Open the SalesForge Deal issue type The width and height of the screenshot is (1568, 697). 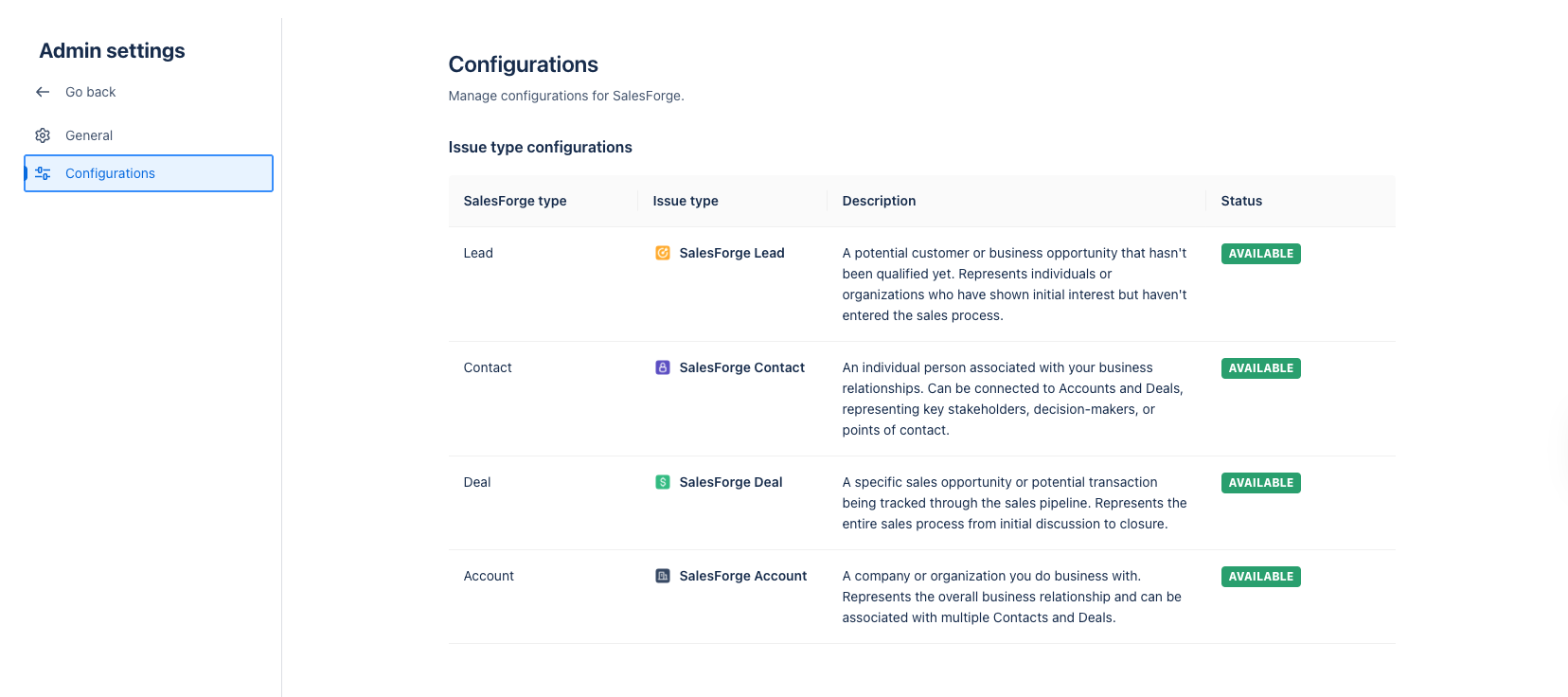[x=731, y=482]
